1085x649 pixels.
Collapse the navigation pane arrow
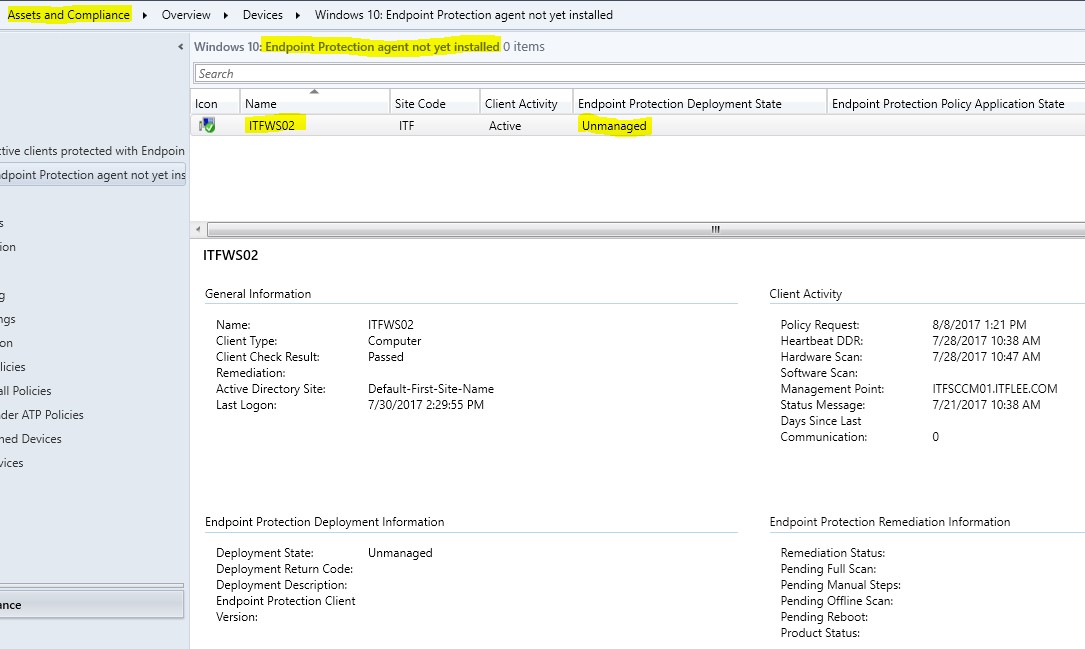click(181, 47)
